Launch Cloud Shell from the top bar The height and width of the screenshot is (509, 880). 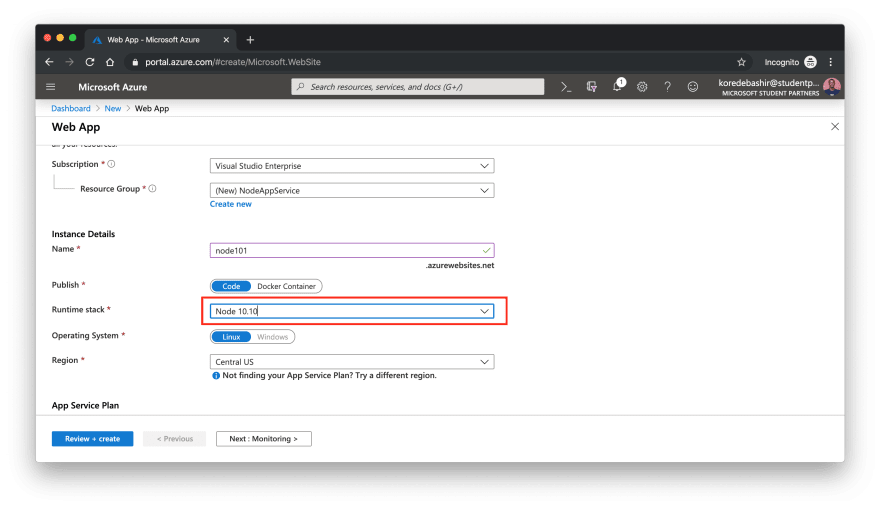point(566,87)
